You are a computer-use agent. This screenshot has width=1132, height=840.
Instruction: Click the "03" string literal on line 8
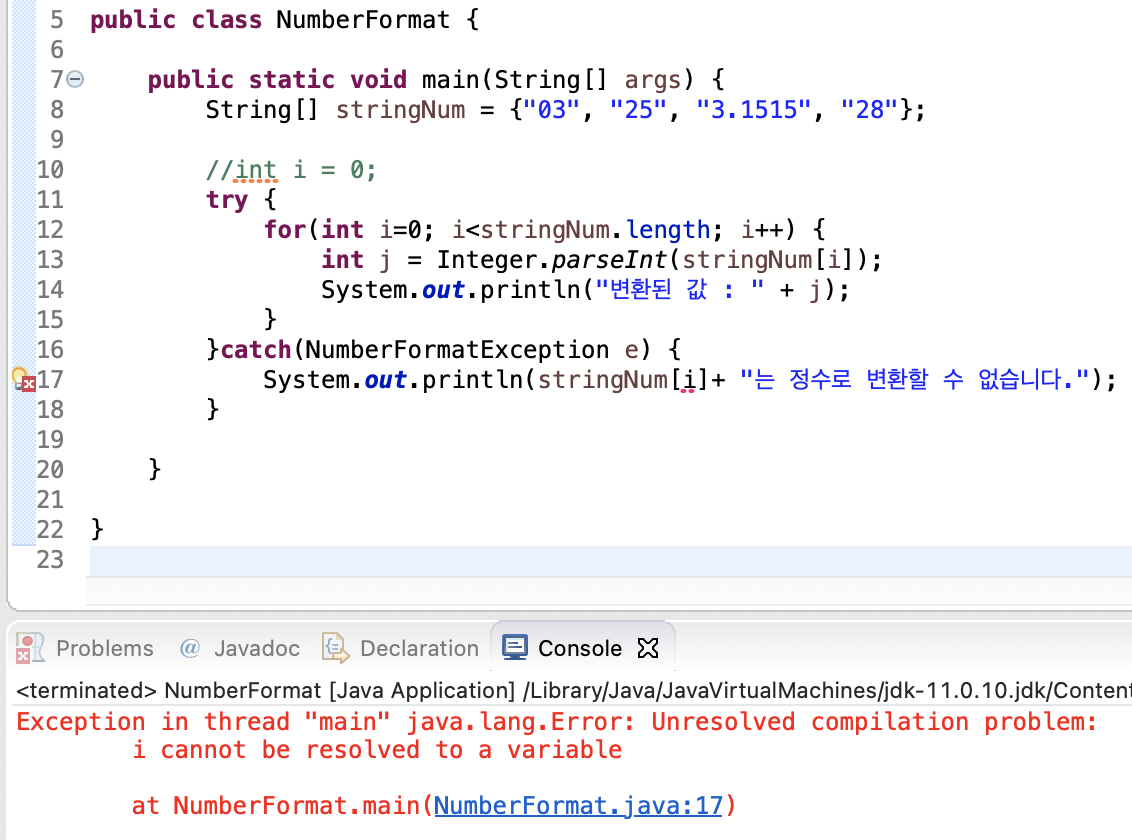coord(552,110)
